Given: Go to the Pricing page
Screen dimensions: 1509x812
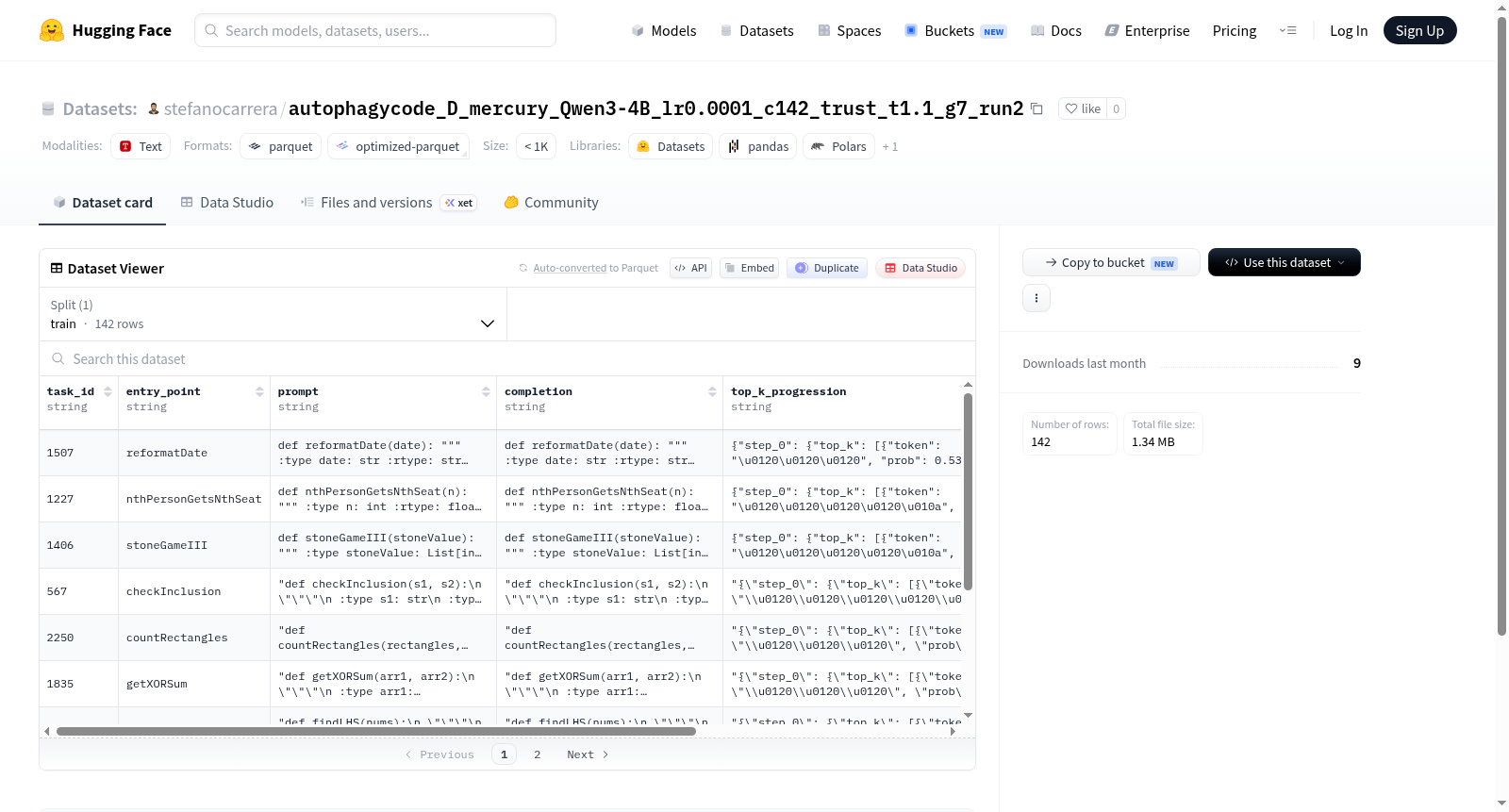Looking at the screenshot, I should pos(1235,30).
